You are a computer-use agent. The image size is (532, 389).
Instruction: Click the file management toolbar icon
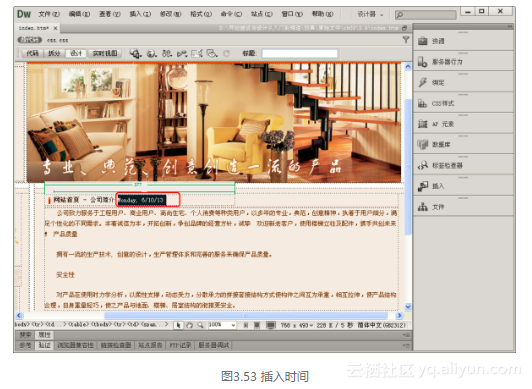(x=135, y=54)
